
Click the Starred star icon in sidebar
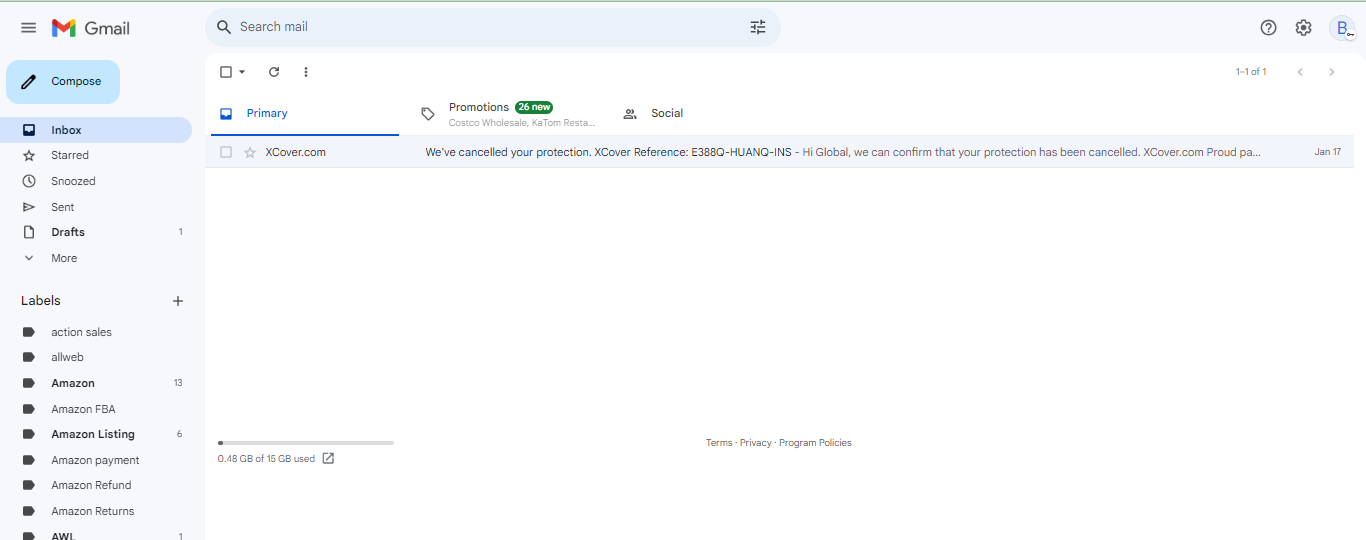[x=29, y=155]
